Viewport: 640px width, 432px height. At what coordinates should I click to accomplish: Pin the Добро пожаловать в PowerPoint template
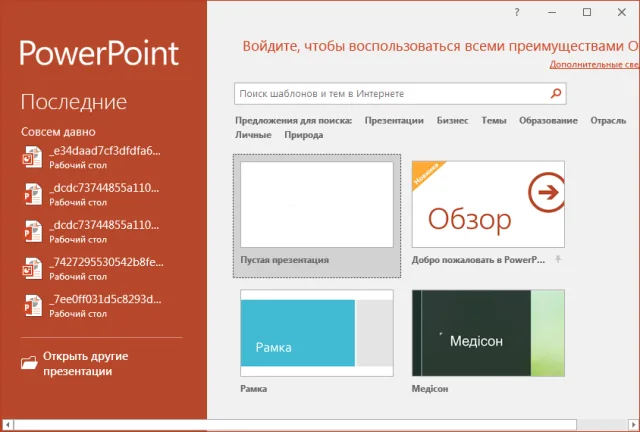558,259
